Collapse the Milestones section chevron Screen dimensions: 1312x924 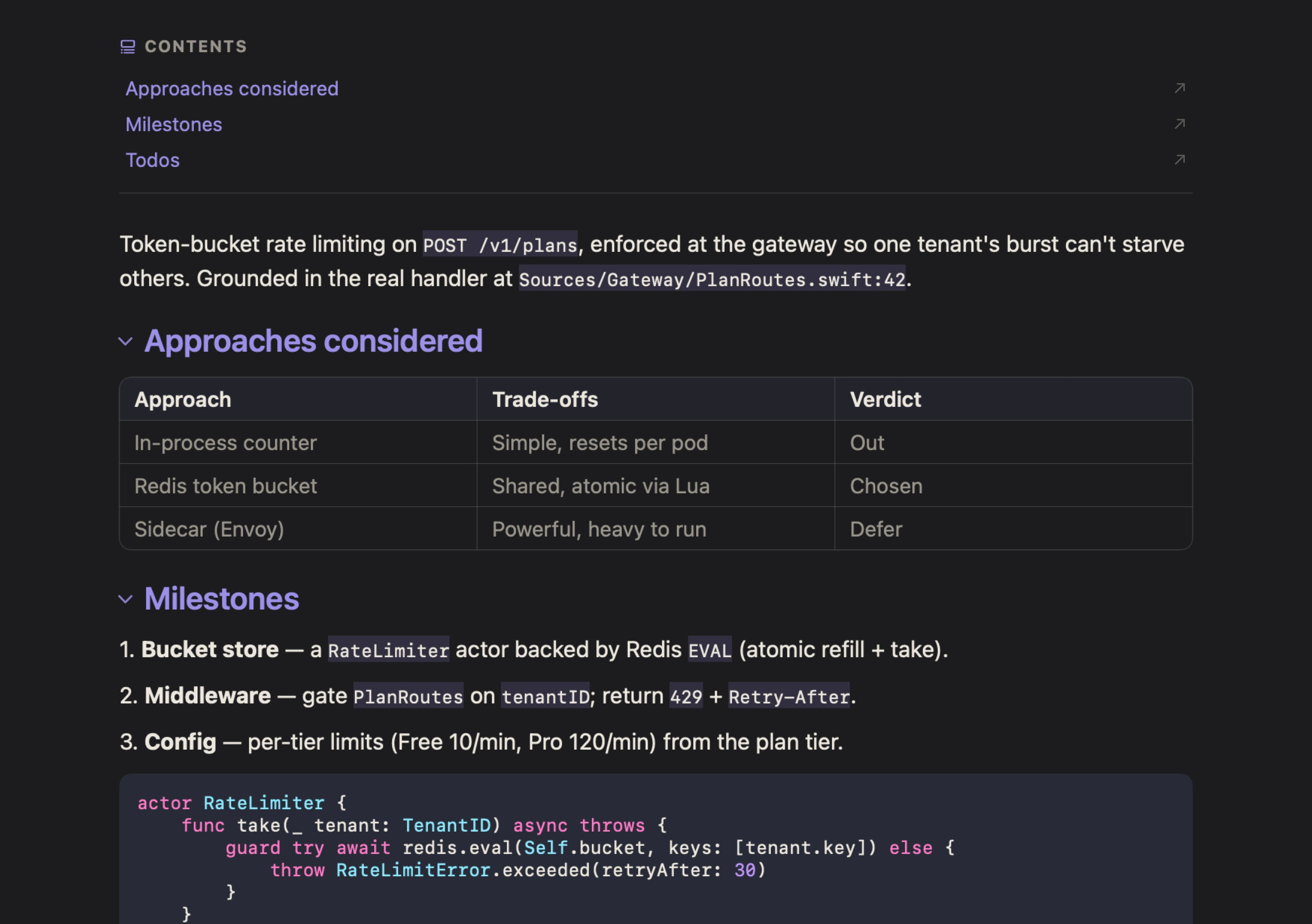(126, 599)
